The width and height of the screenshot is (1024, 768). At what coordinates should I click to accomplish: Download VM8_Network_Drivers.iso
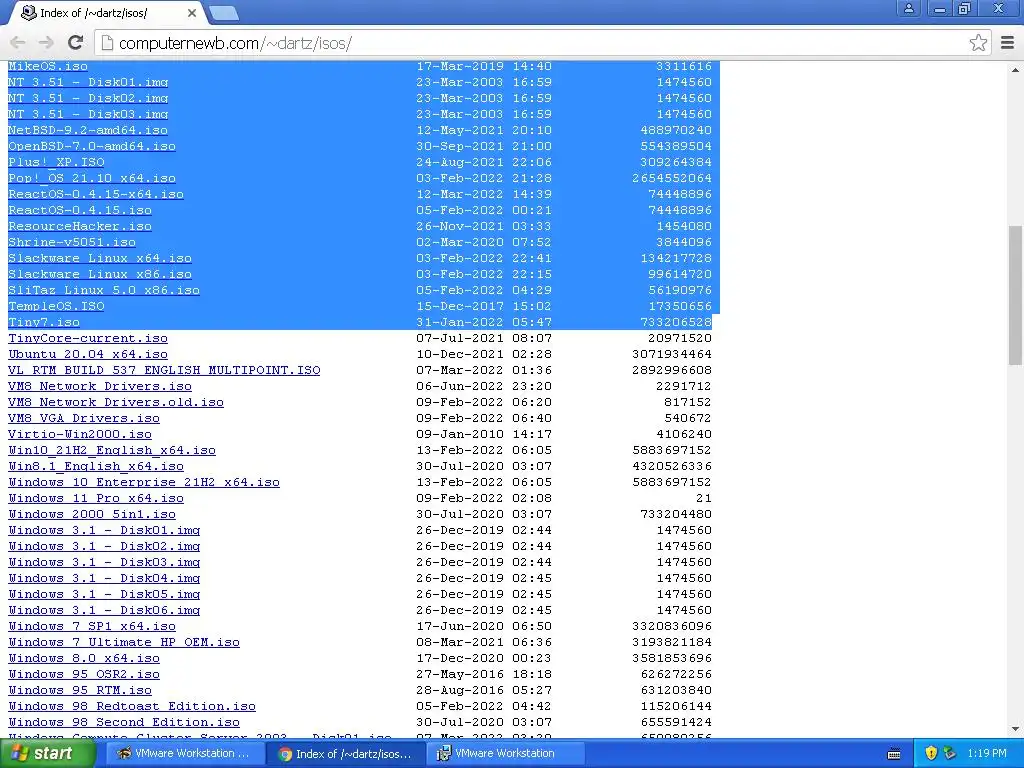100,386
